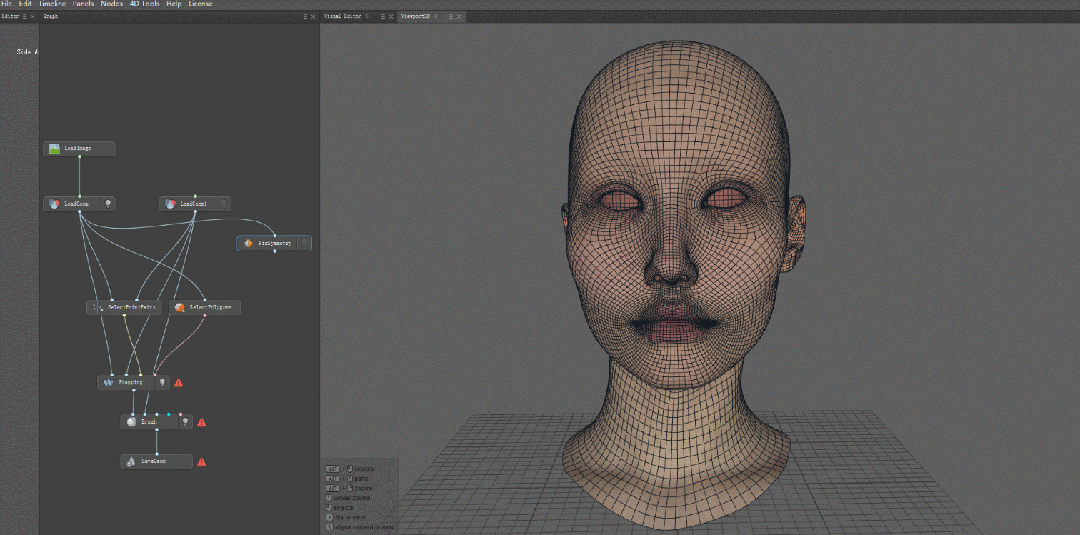Click the SaveGeom node error warning icon
The height and width of the screenshot is (535, 1080).
click(x=201, y=462)
